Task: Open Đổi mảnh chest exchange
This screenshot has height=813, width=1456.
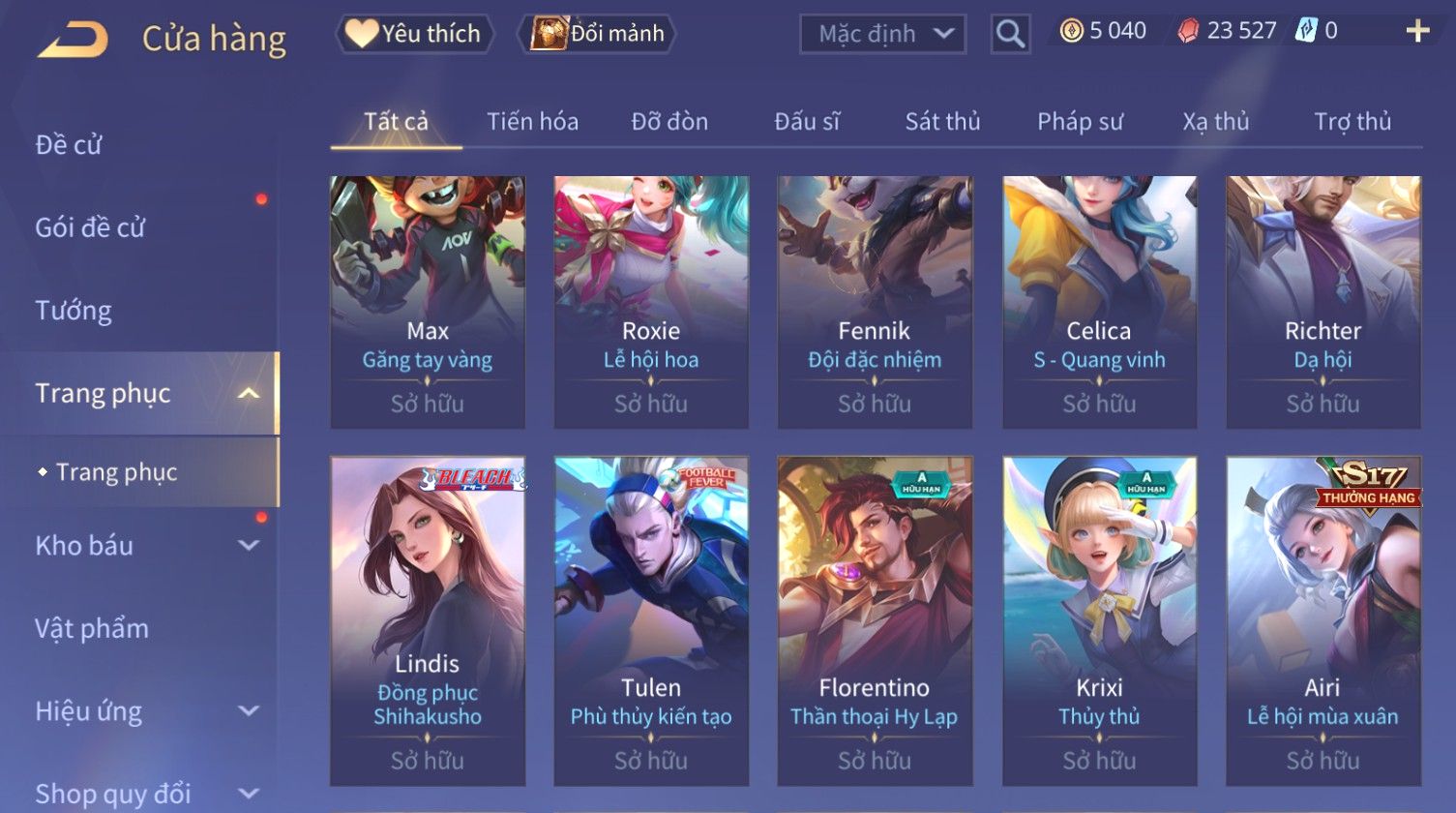Action: (x=597, y=34)
